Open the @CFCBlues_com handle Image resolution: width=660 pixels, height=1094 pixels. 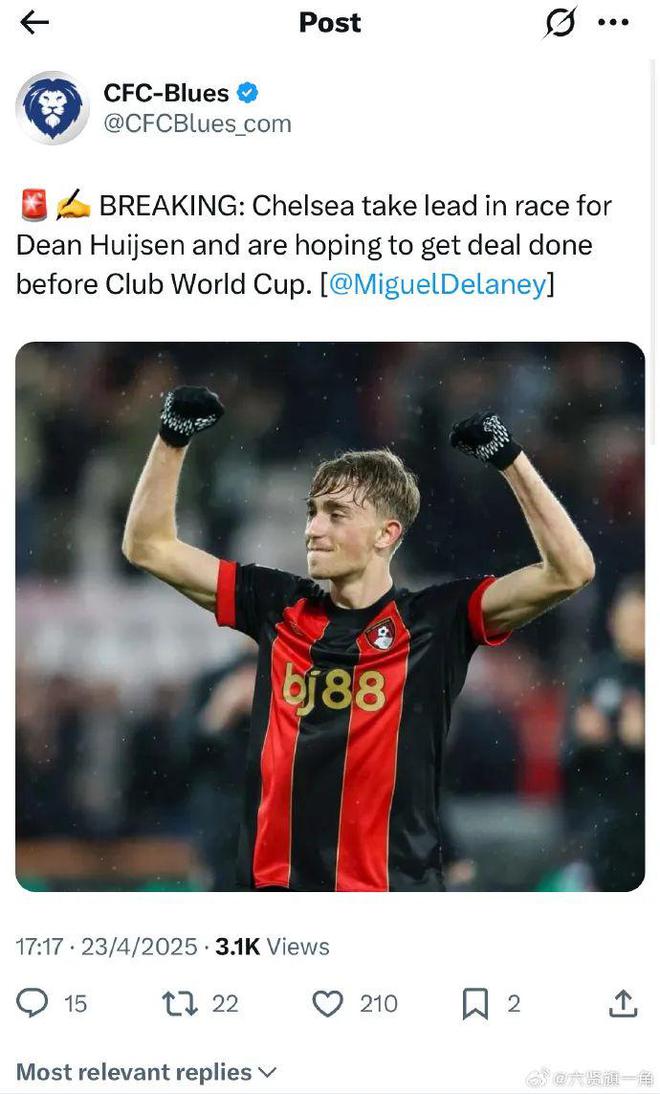pos(197,124)
